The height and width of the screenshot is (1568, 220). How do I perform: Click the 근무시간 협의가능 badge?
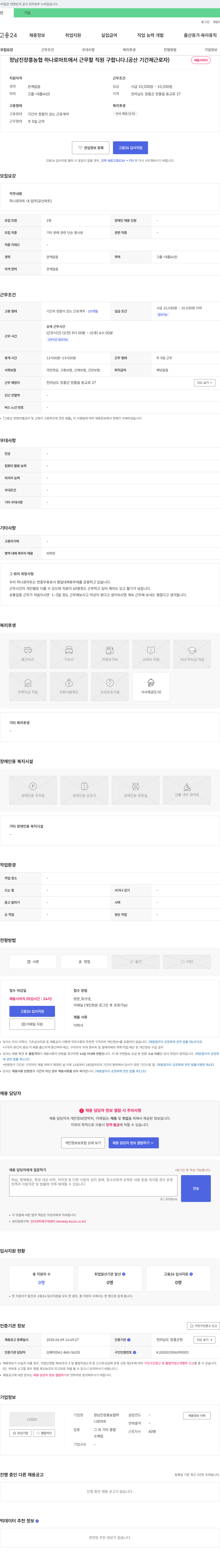click(x=58, y=340)
